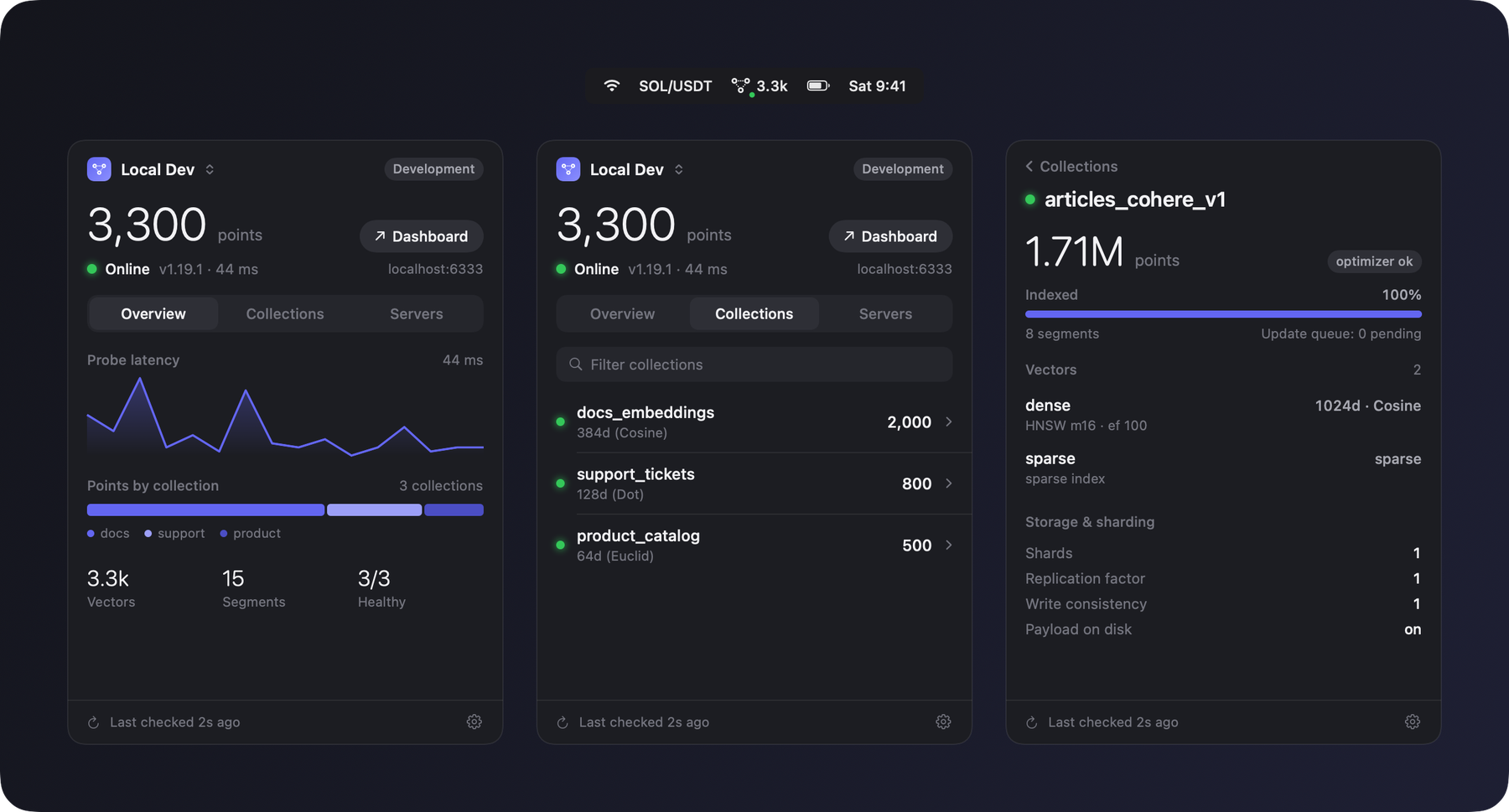Open Servers tab in middle panel
The height and width of the screenshot is (812, 1509).
point(885,313)
